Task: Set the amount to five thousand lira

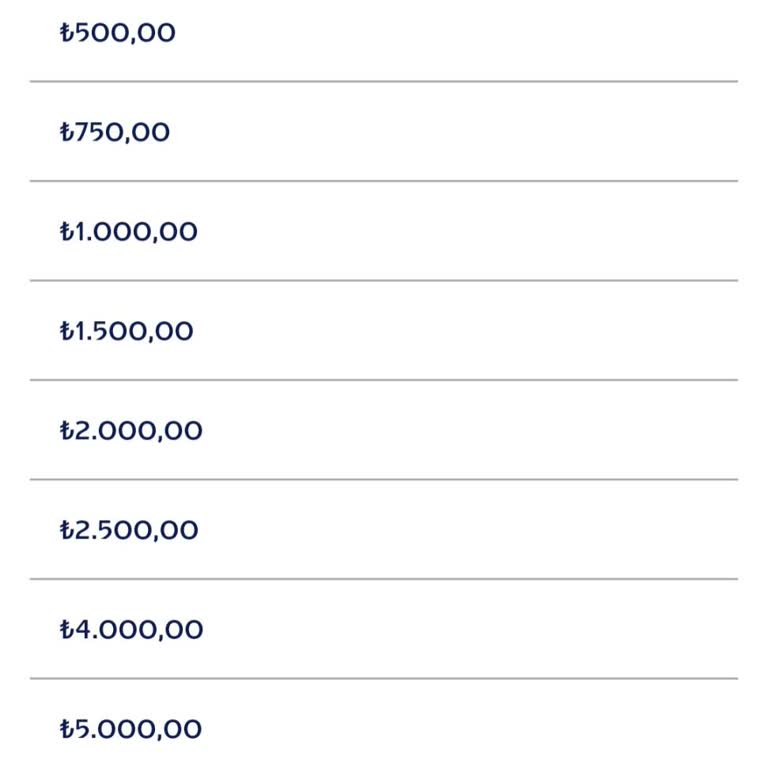Action: pos(131,729)
